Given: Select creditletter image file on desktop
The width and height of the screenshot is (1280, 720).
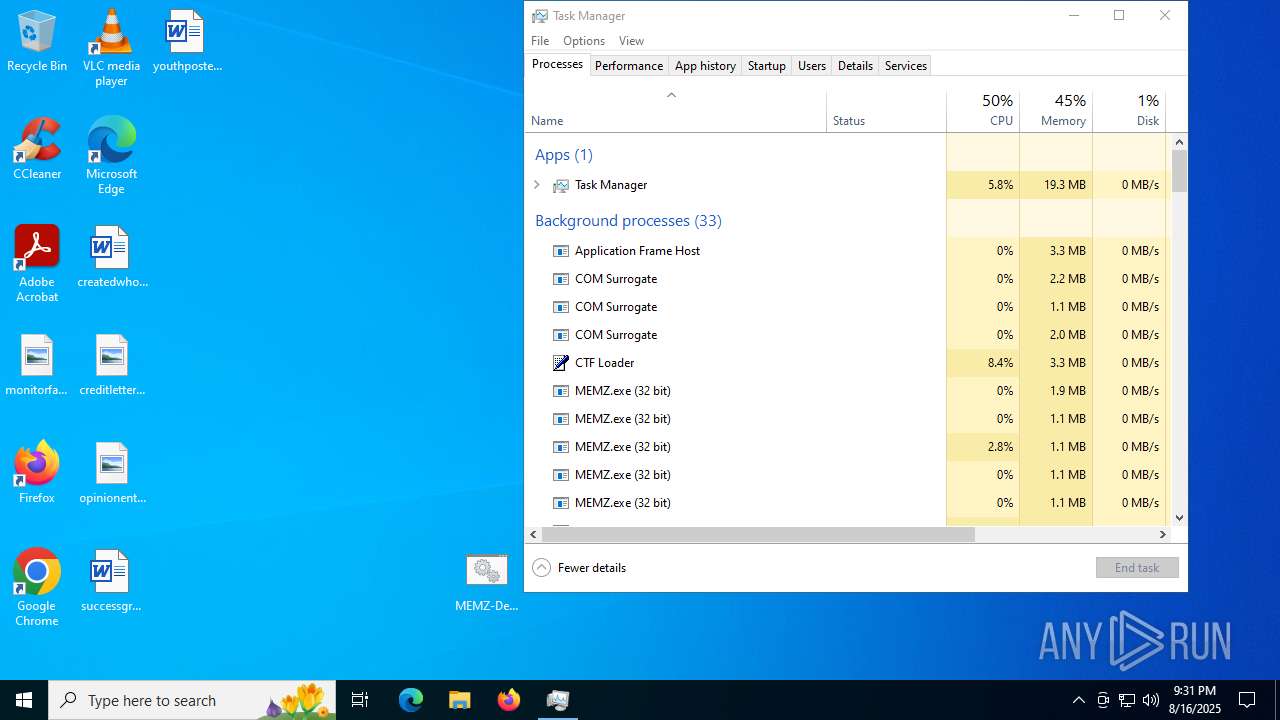Looking at the screenshot, I should (x=111, y=366).
